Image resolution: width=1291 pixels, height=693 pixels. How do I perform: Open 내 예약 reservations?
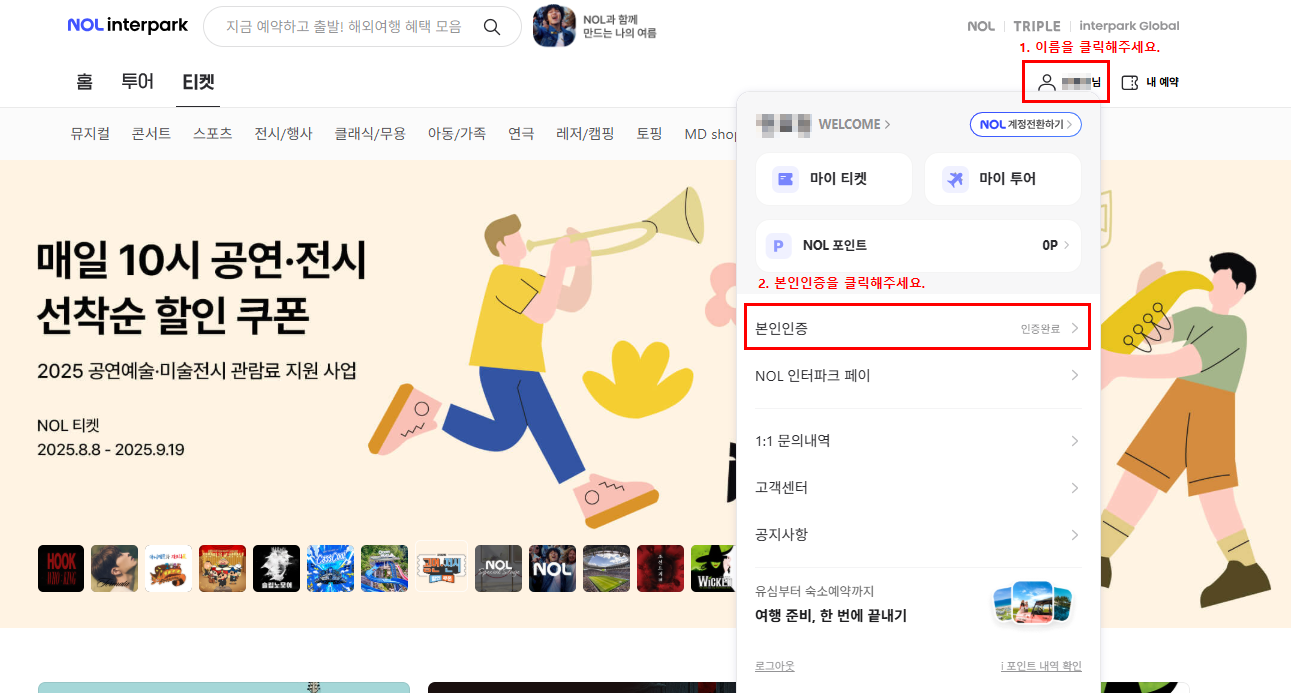click(x=1150, y=82)
